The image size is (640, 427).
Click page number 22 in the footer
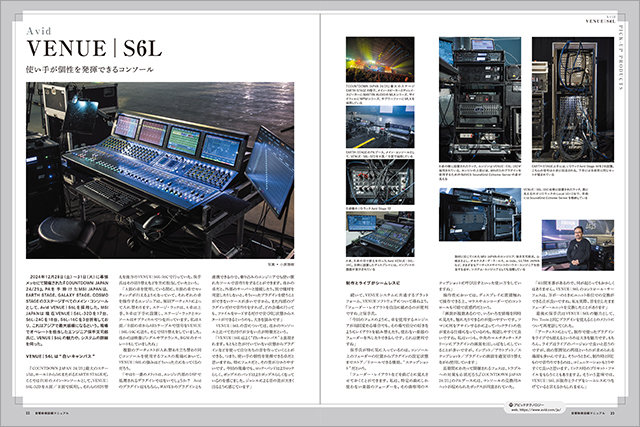pyautogui.click(x=28, y=413)
